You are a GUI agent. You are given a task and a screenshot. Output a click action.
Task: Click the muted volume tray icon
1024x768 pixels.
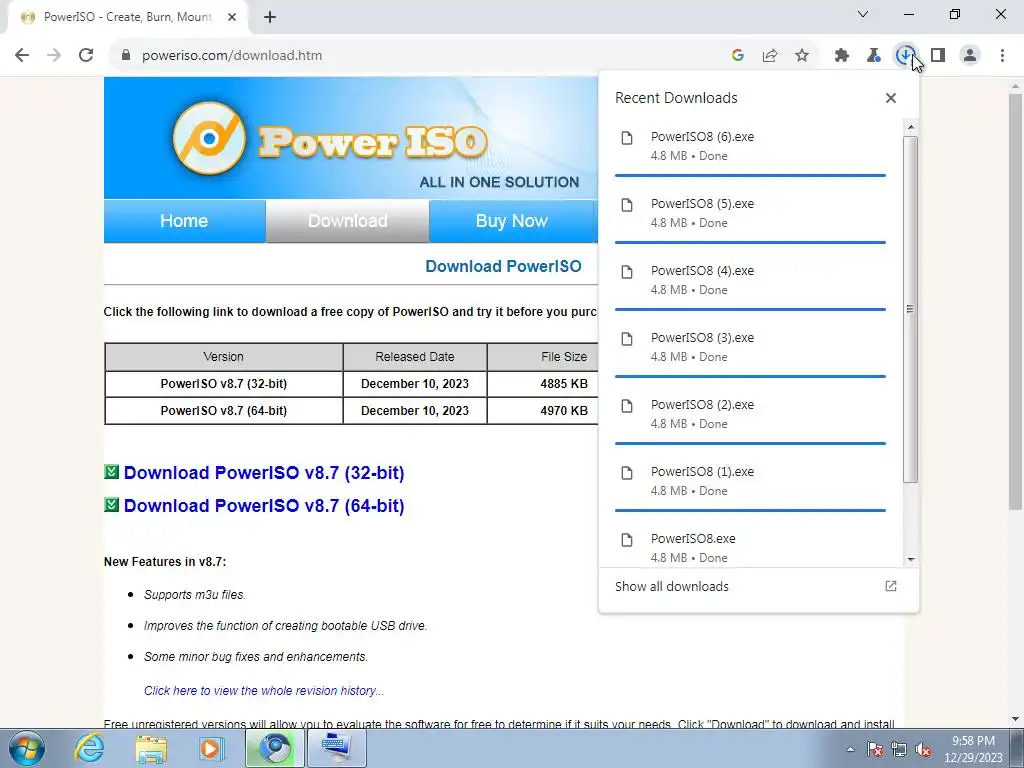pos(923,749)
